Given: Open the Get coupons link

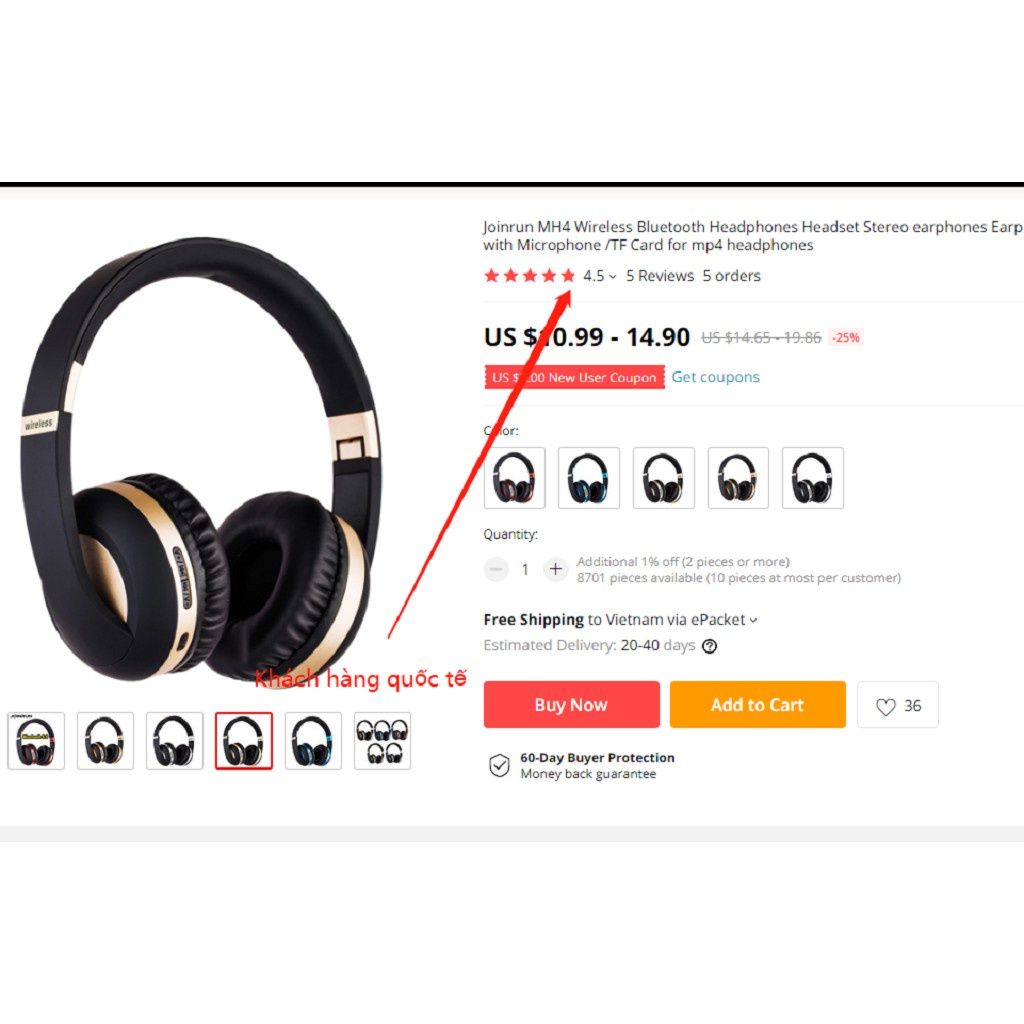Looking at the screenshot, I should 716,377.
